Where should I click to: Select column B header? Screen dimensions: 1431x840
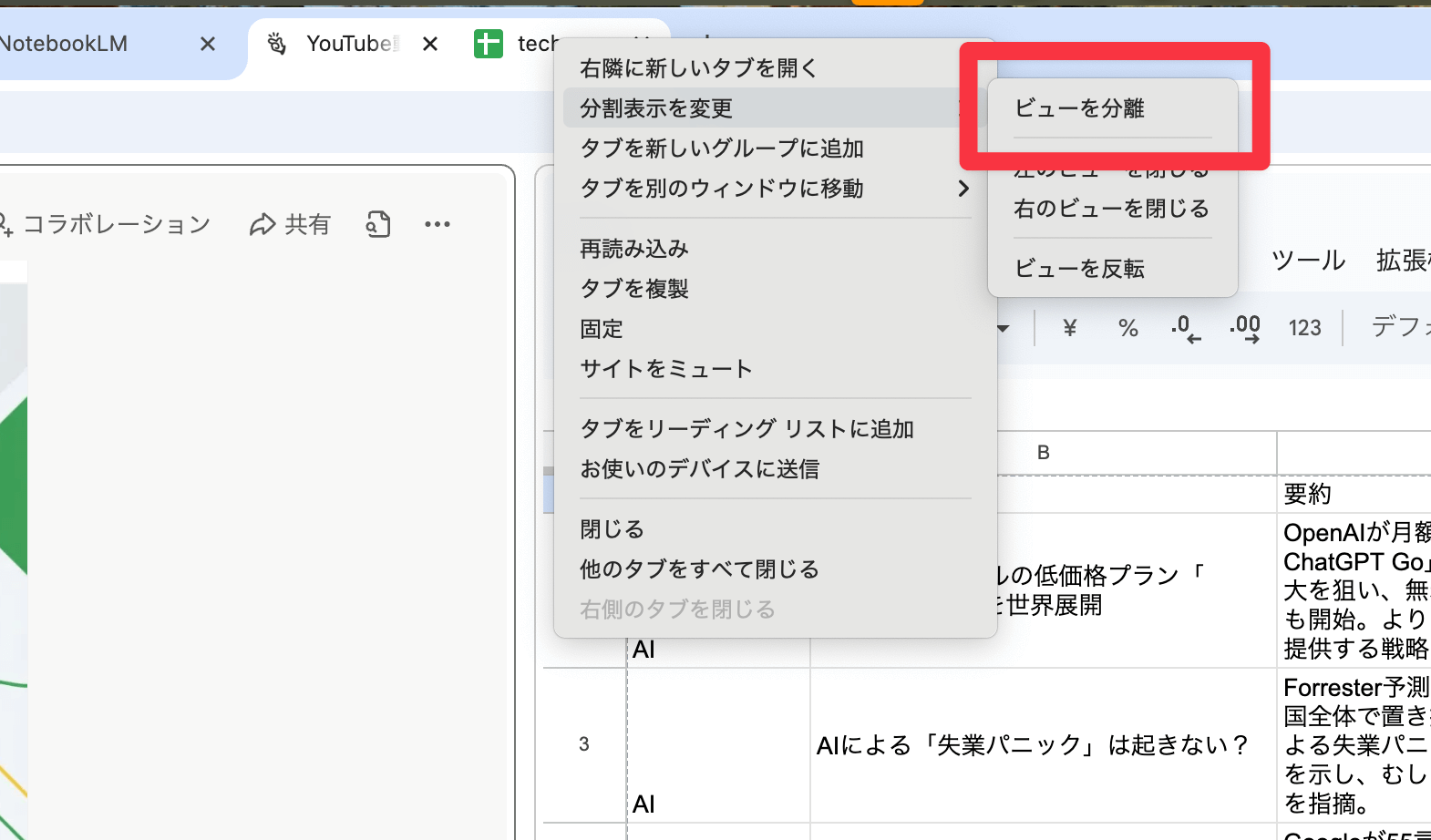click(x=1044, y=453)
